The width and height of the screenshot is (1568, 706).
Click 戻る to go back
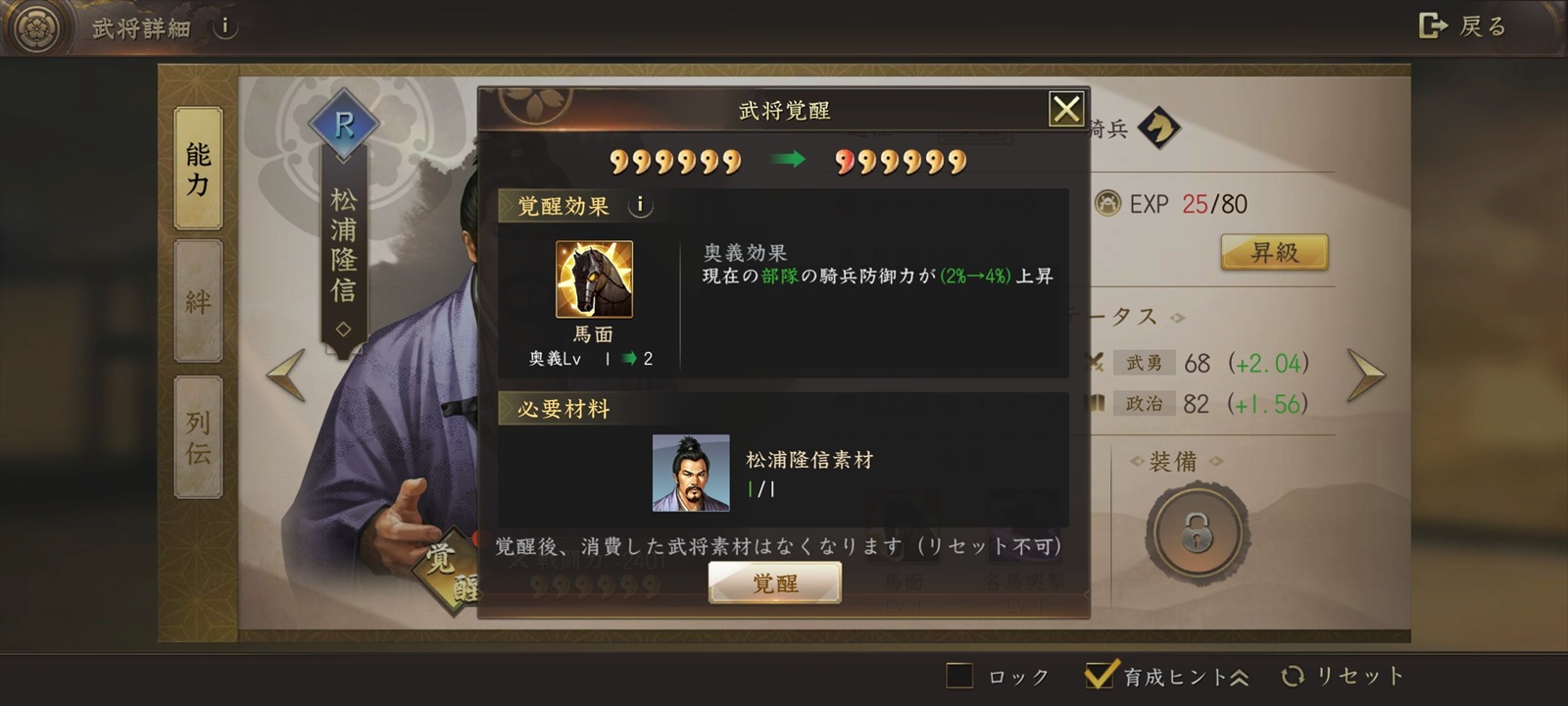[x=1463, y=26]
